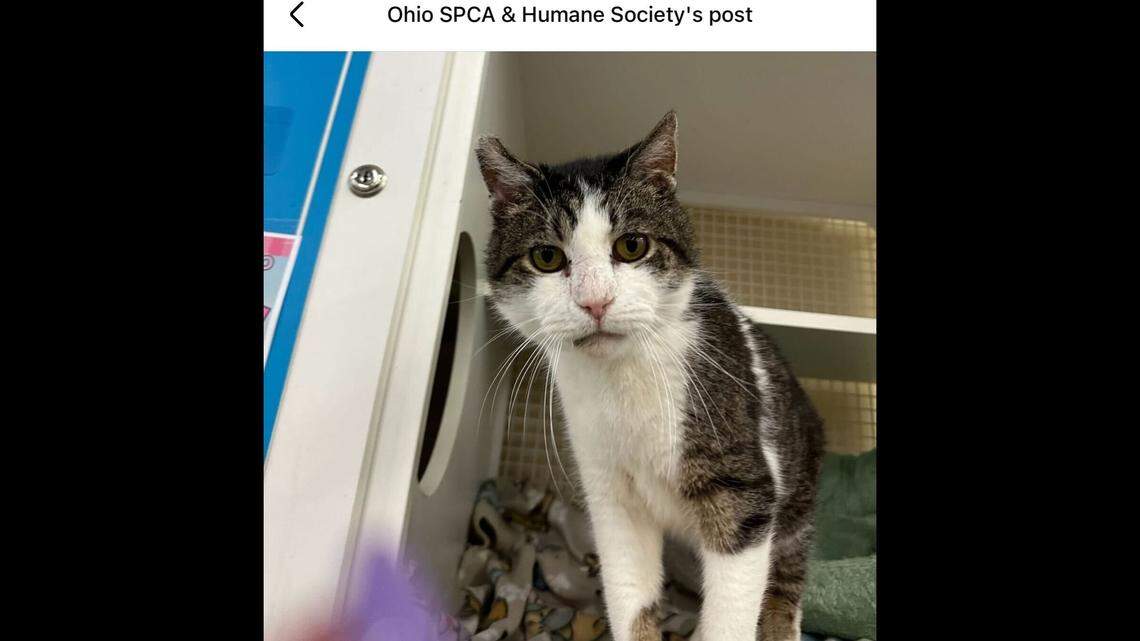Click the cat's left ear
1140x641 pixels.
click(503, 169)
